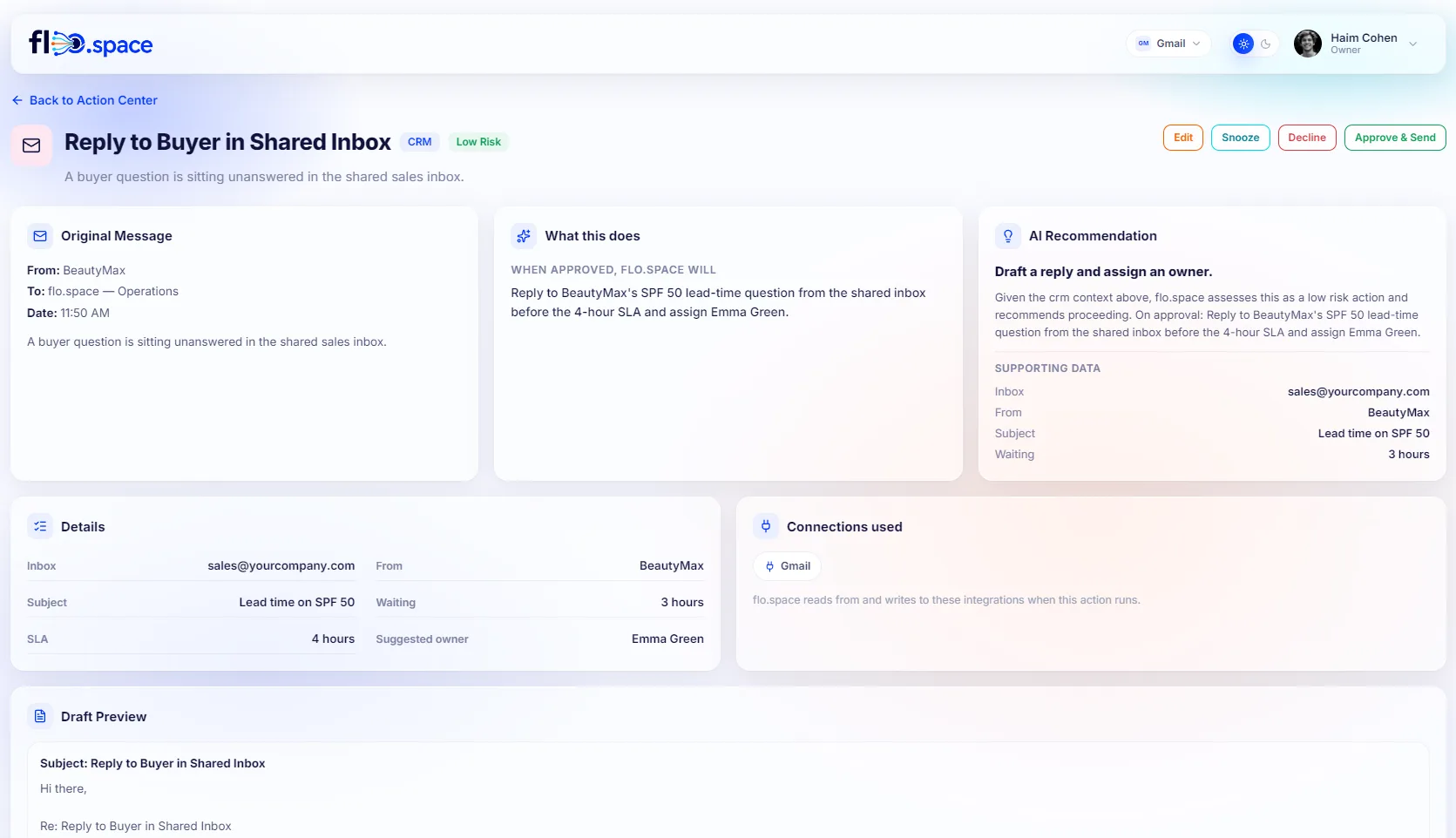Click the What this does sparkle icon
The image size is (1456, 838).
[x=524, y=236]
